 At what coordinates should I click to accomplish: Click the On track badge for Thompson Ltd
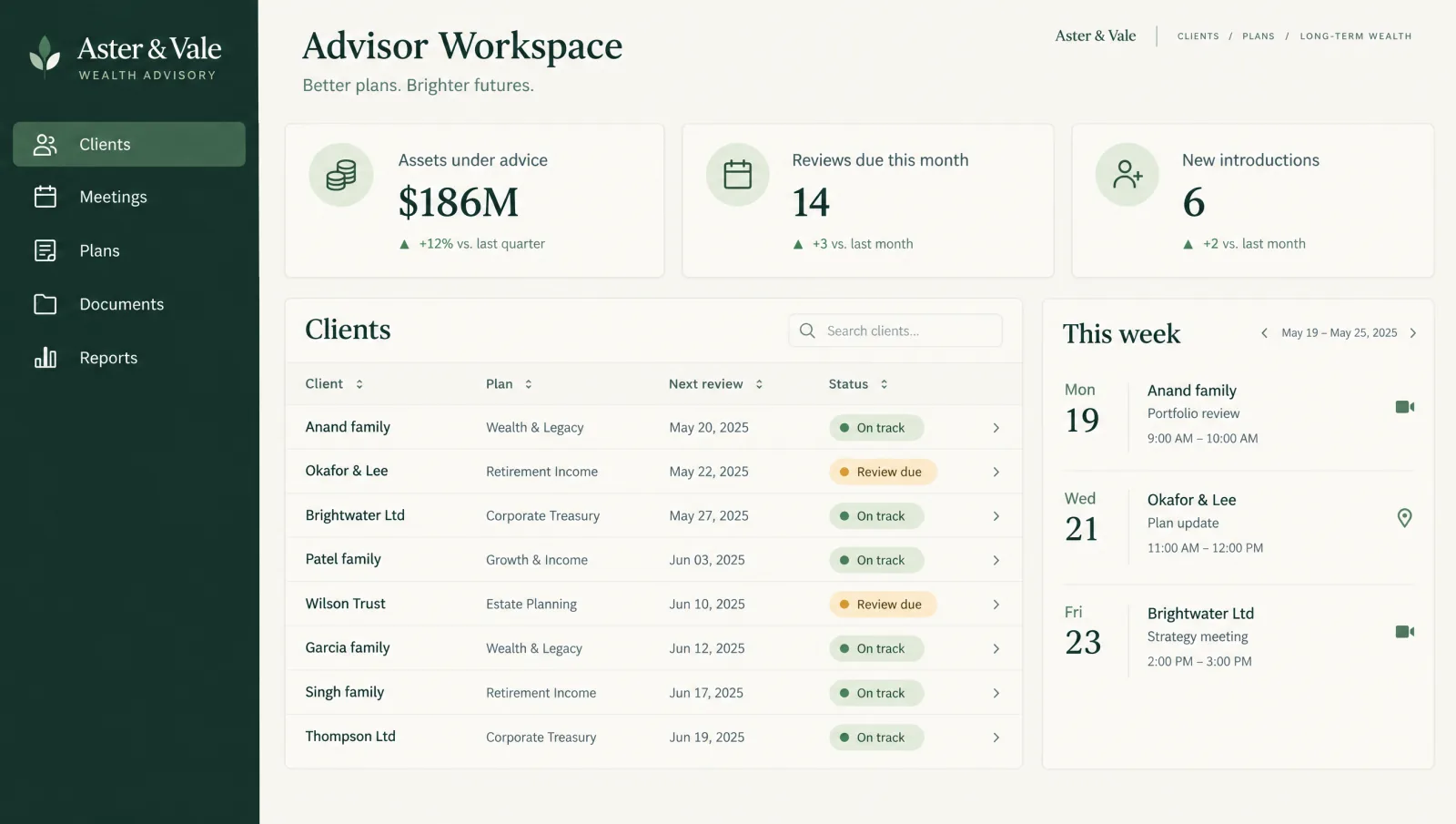(x=876, y=738)
